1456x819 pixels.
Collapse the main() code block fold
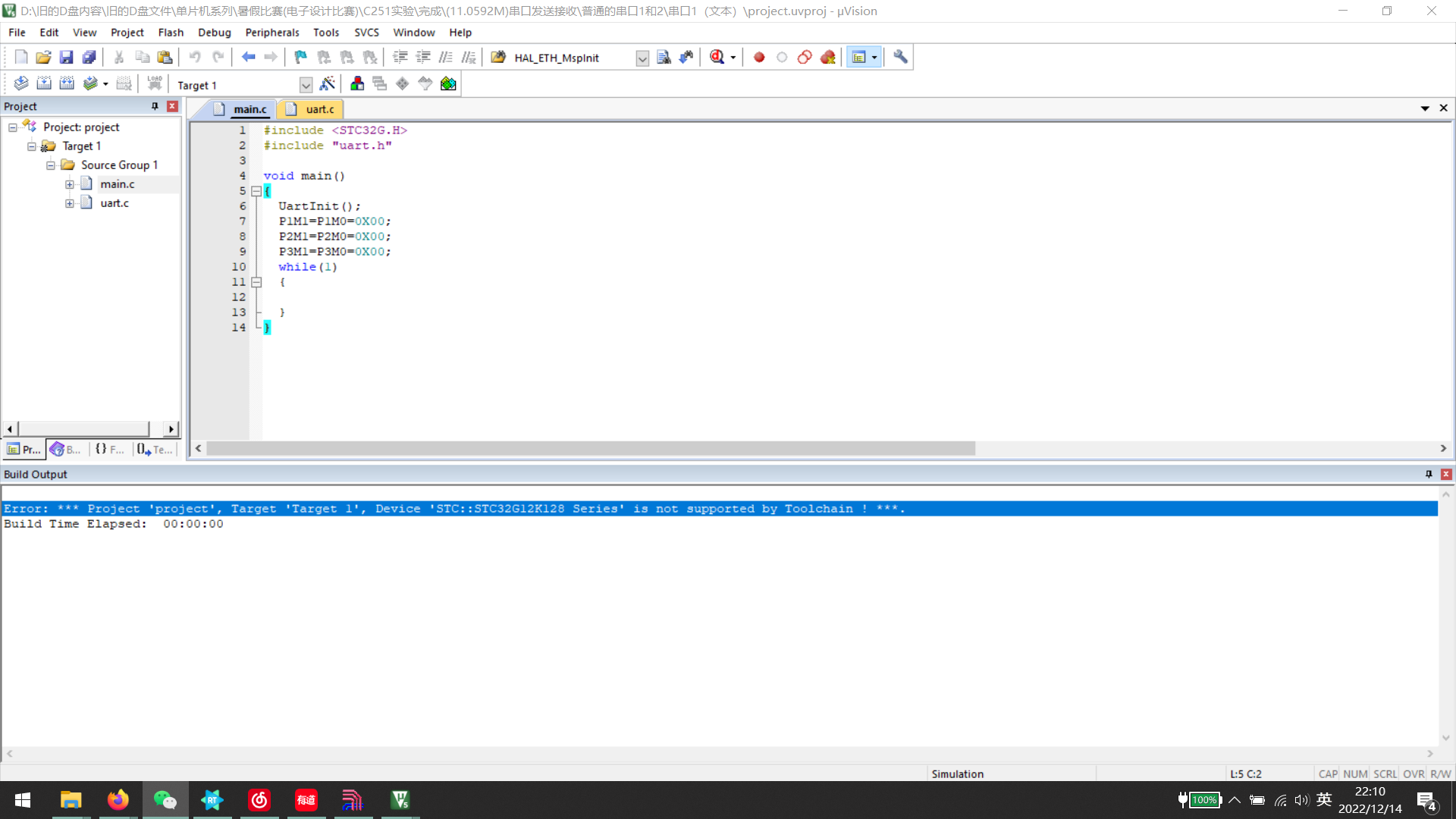pyautogui.click(x=256, y=191)
